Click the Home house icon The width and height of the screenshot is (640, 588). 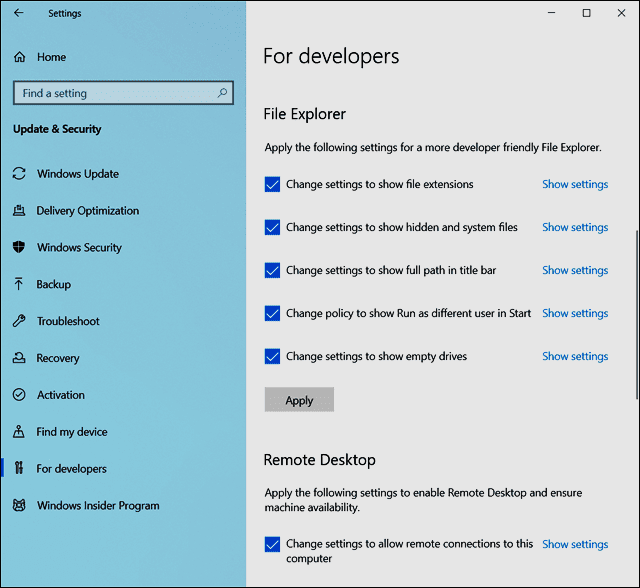20,57
